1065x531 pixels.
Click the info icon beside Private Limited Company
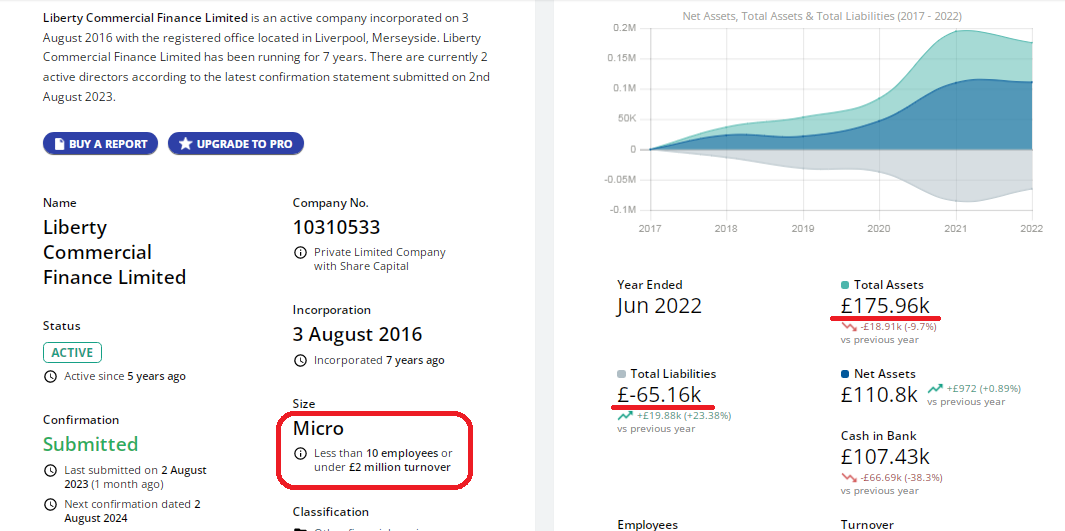pos(300,253)
